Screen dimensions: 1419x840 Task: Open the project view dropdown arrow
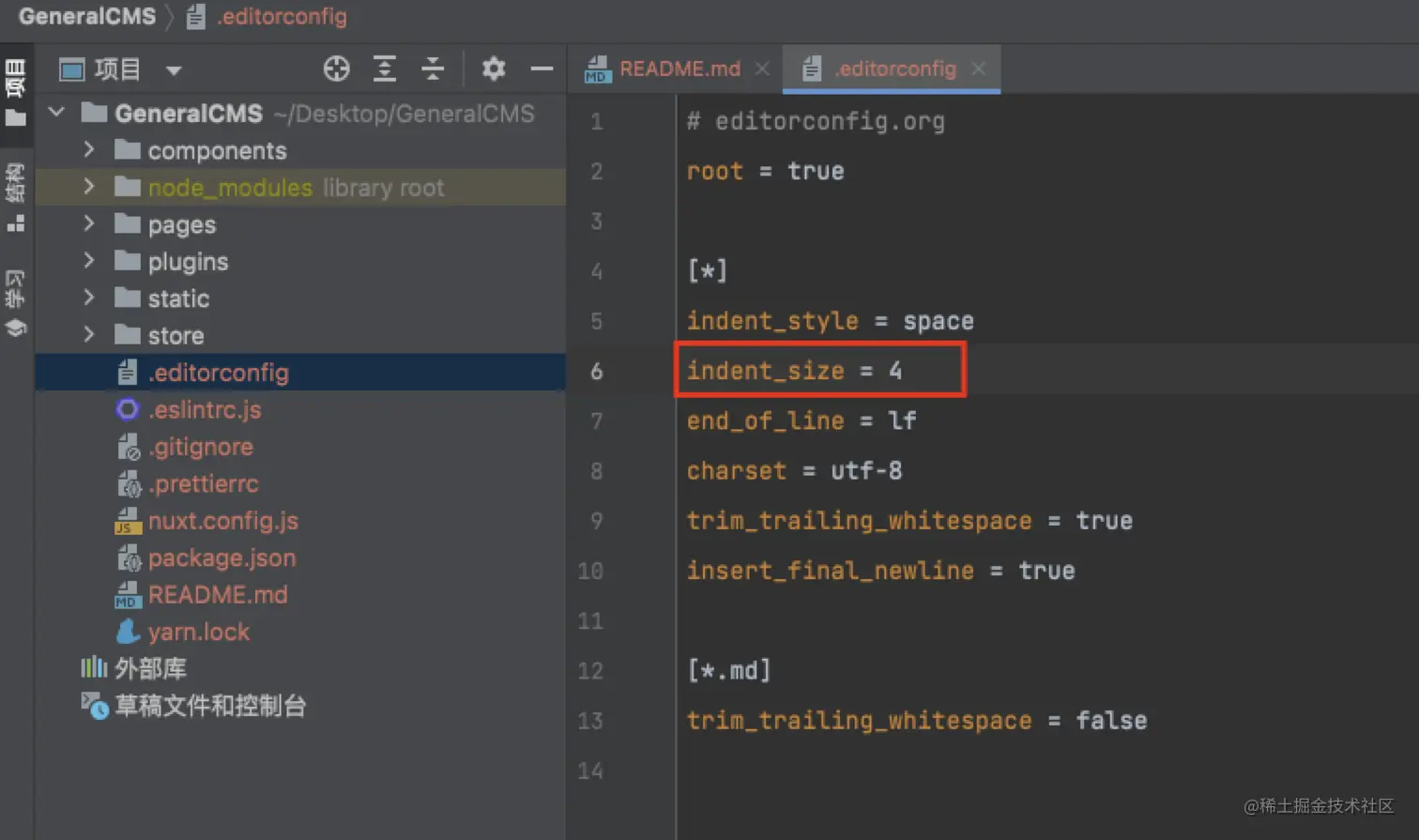[x=174, y=69]
